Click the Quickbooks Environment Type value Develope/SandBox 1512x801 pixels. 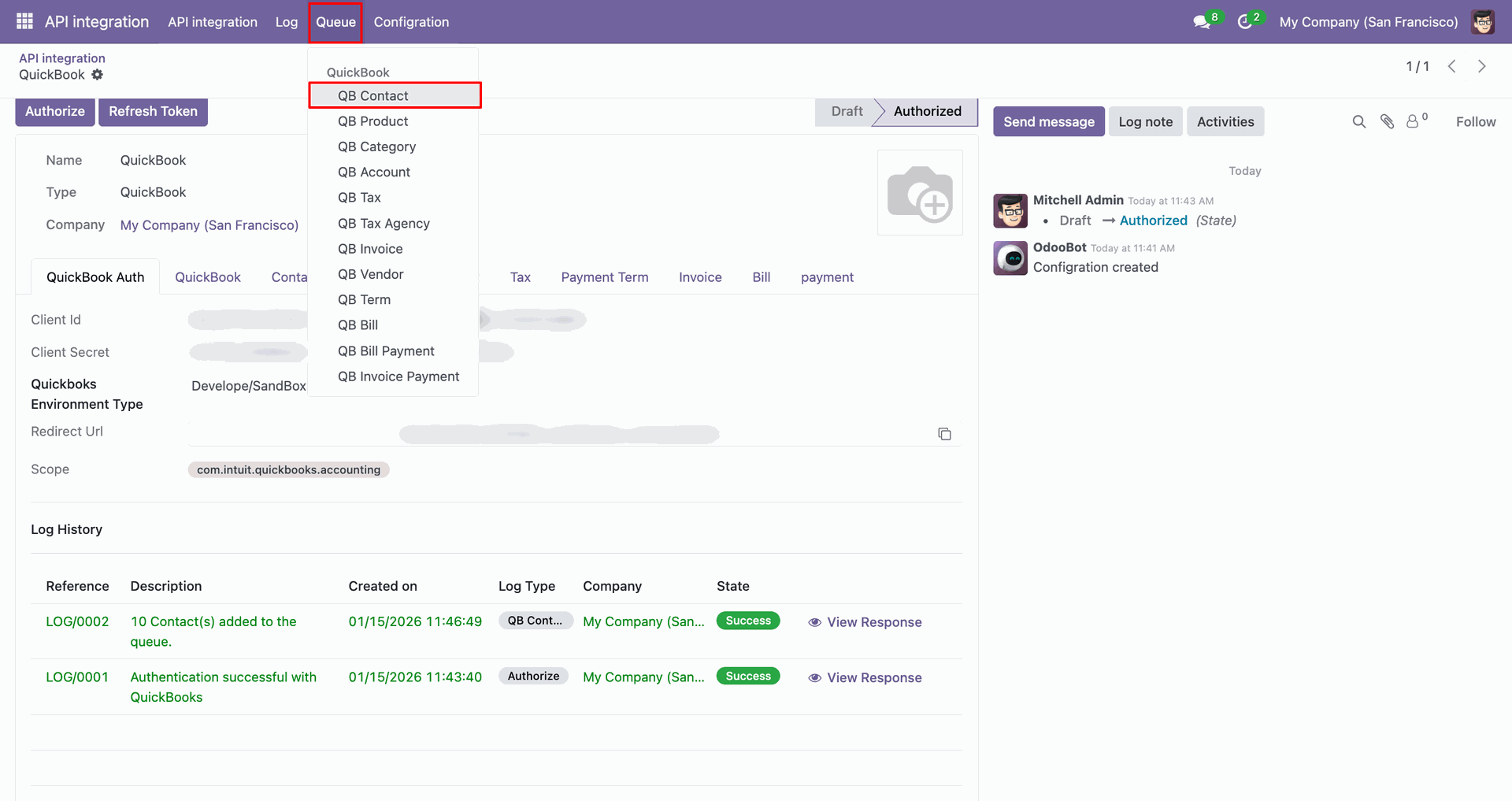tap(249, 386)
